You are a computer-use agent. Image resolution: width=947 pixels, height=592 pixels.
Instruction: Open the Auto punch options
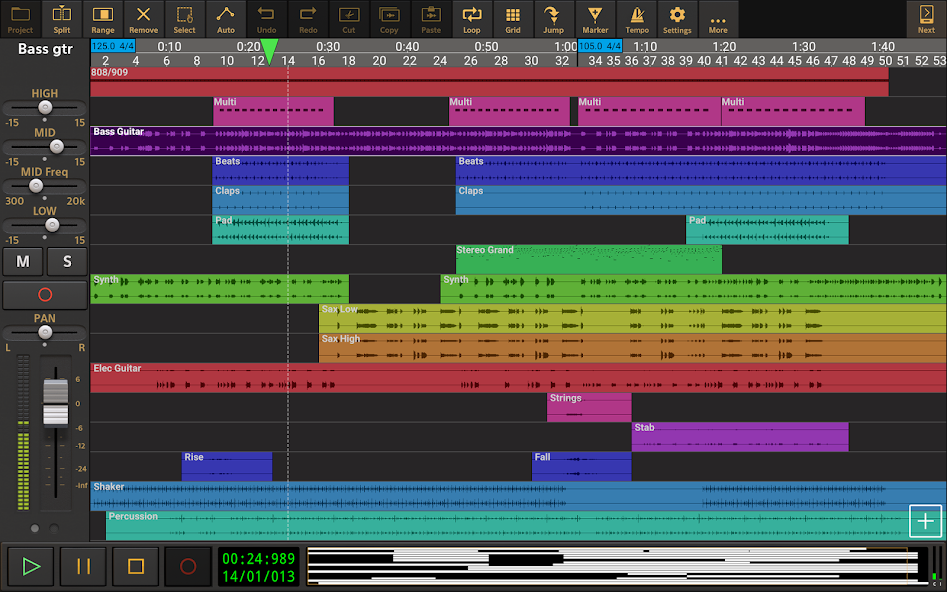[225, 18]
